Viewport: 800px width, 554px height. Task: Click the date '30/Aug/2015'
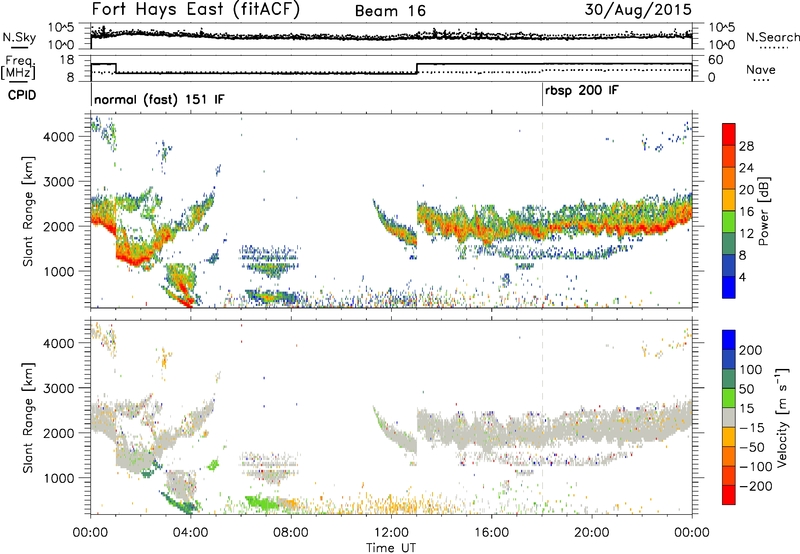click(638, 9)
